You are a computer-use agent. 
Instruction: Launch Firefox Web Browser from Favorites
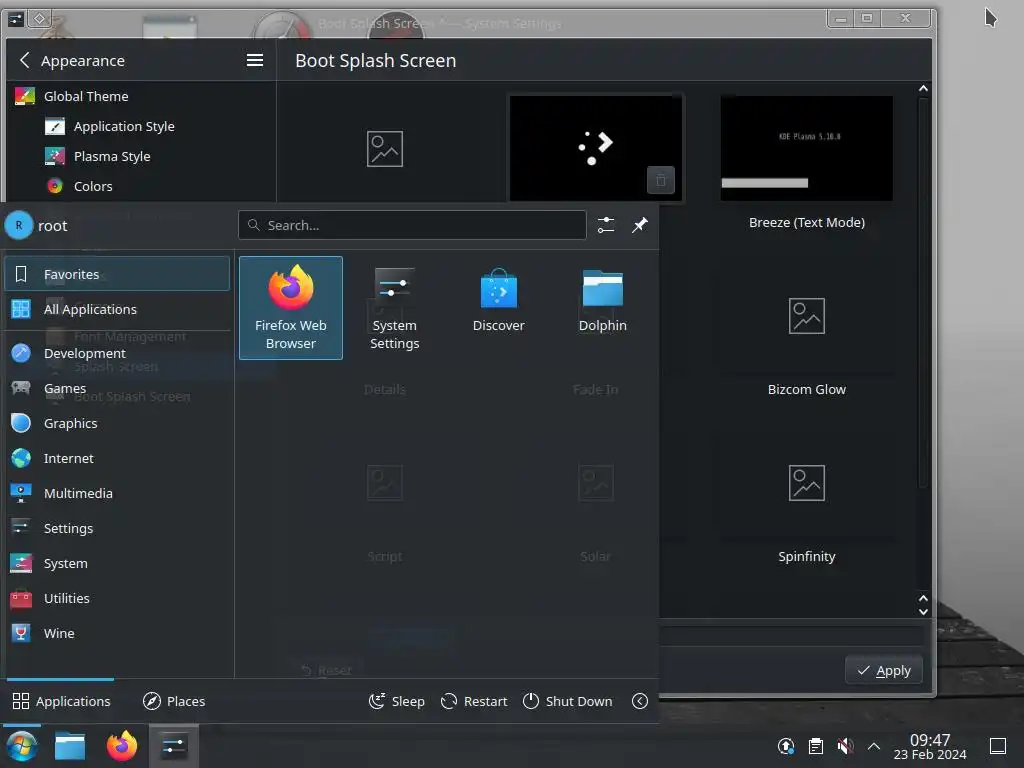[291, 308]
